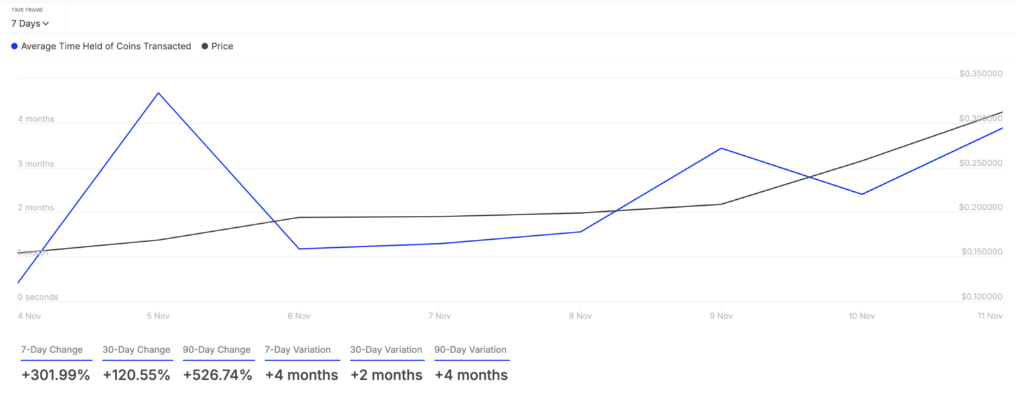Click the 4 months y-axis label
Viewport: 1016px width, 395px height.
point(36,119)
